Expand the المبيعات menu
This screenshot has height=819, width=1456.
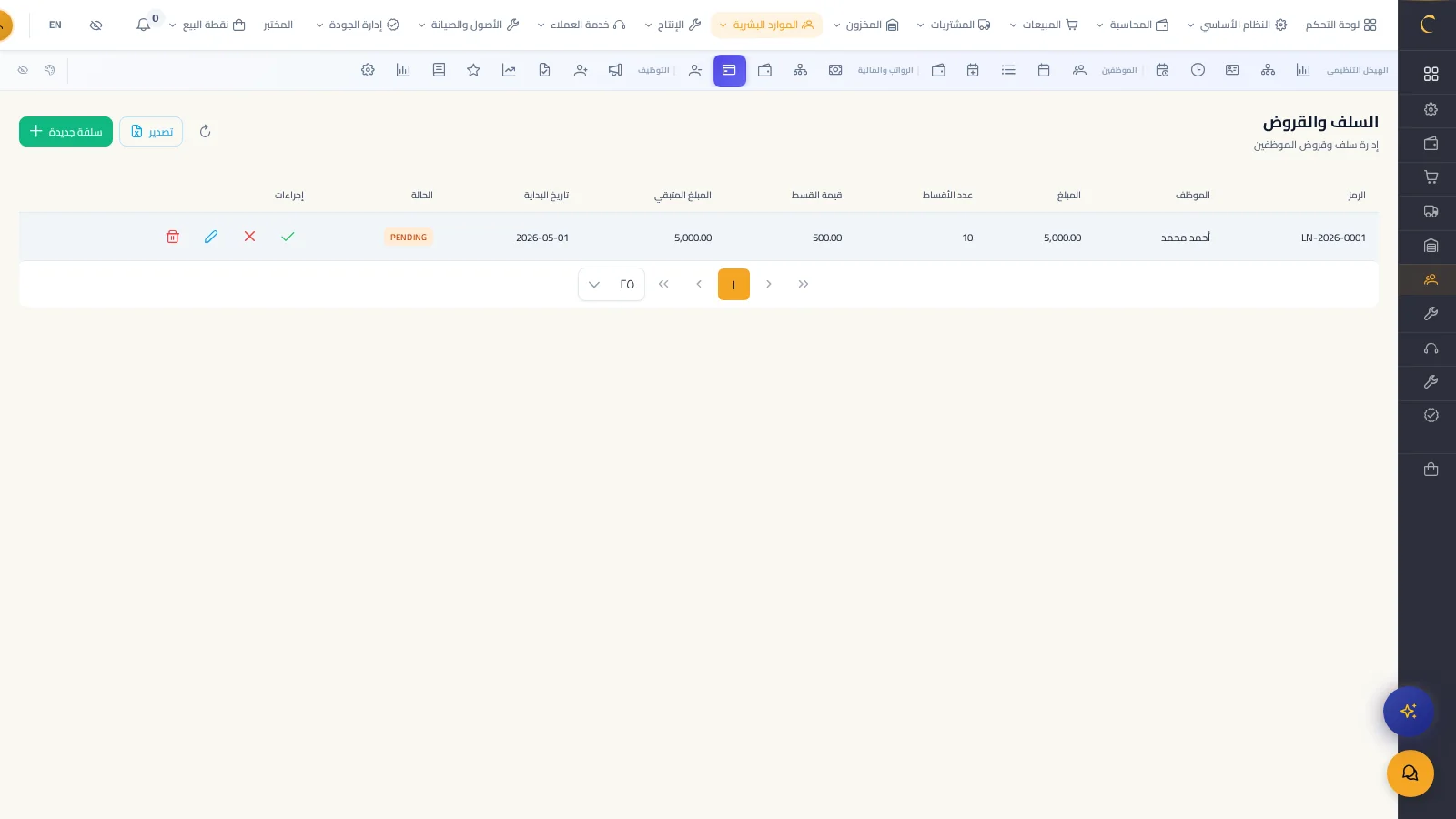pos(1044,25)
